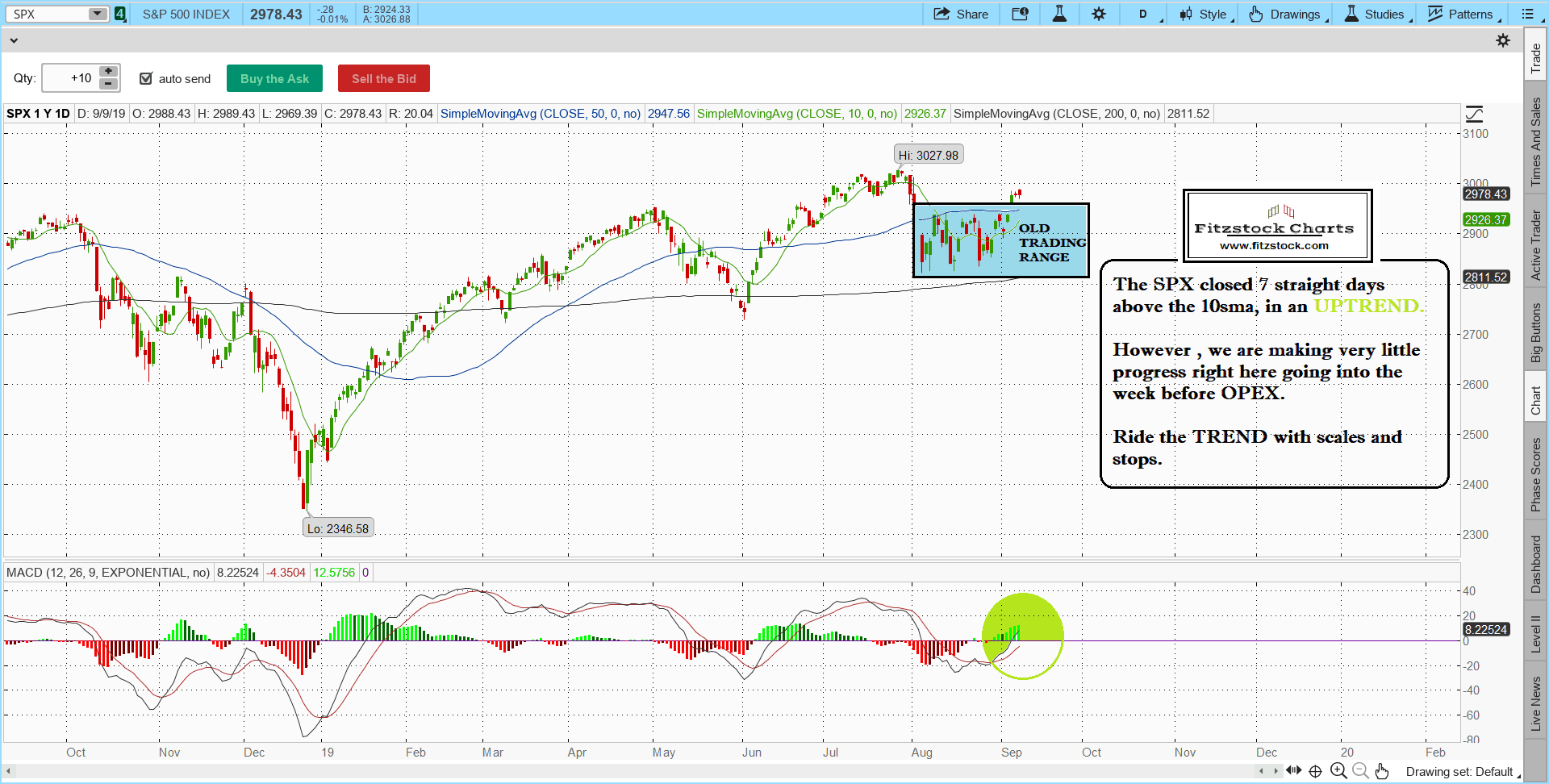Toggle the auto send checkbox
This screenshot has height=784, width=1549.
click(x=146, y=78)
